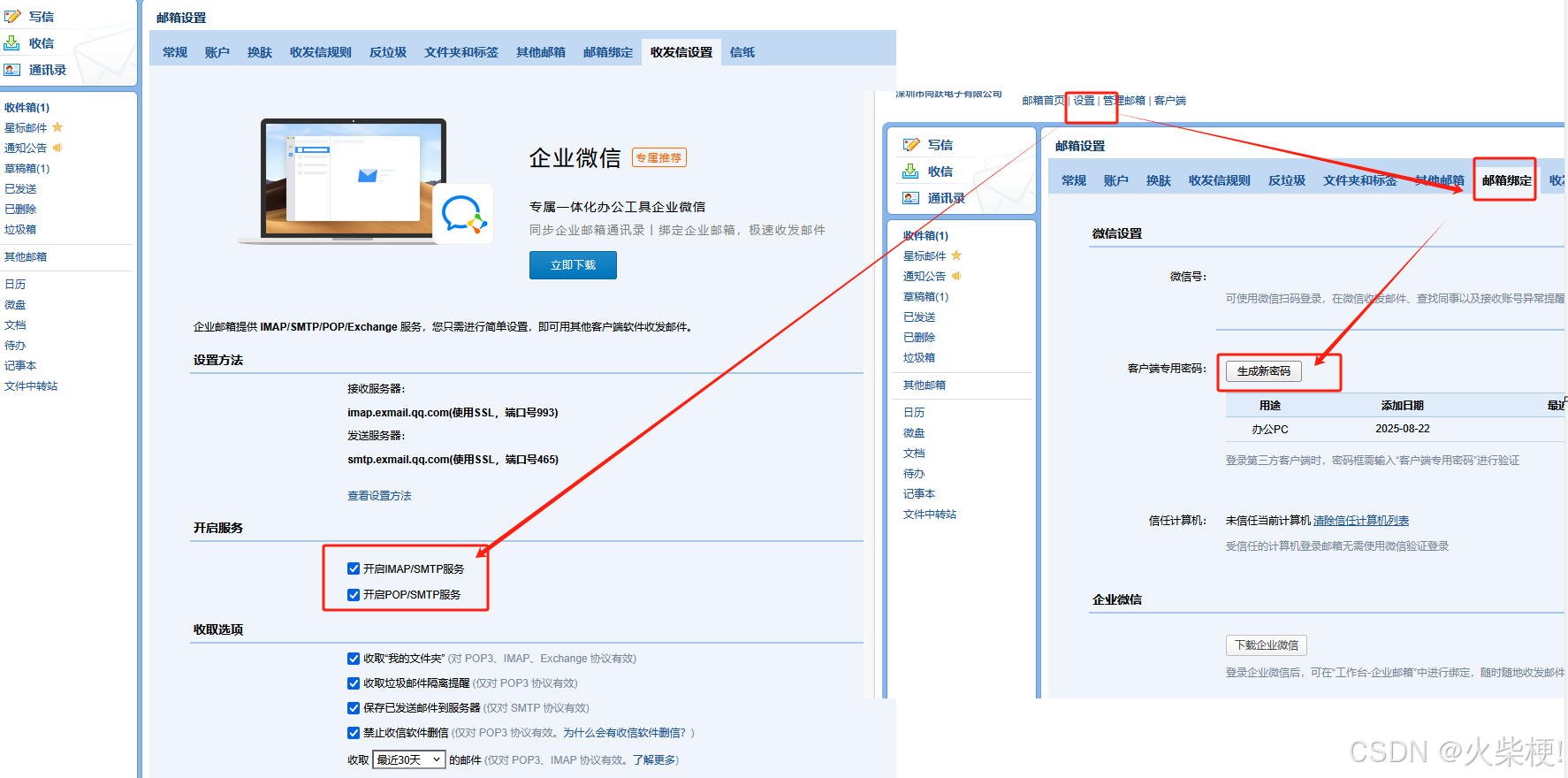This screenshot has height=778, width=1568.
Task: Open the 邮箱绑定 tab in left settings
Action: point(608,52)
